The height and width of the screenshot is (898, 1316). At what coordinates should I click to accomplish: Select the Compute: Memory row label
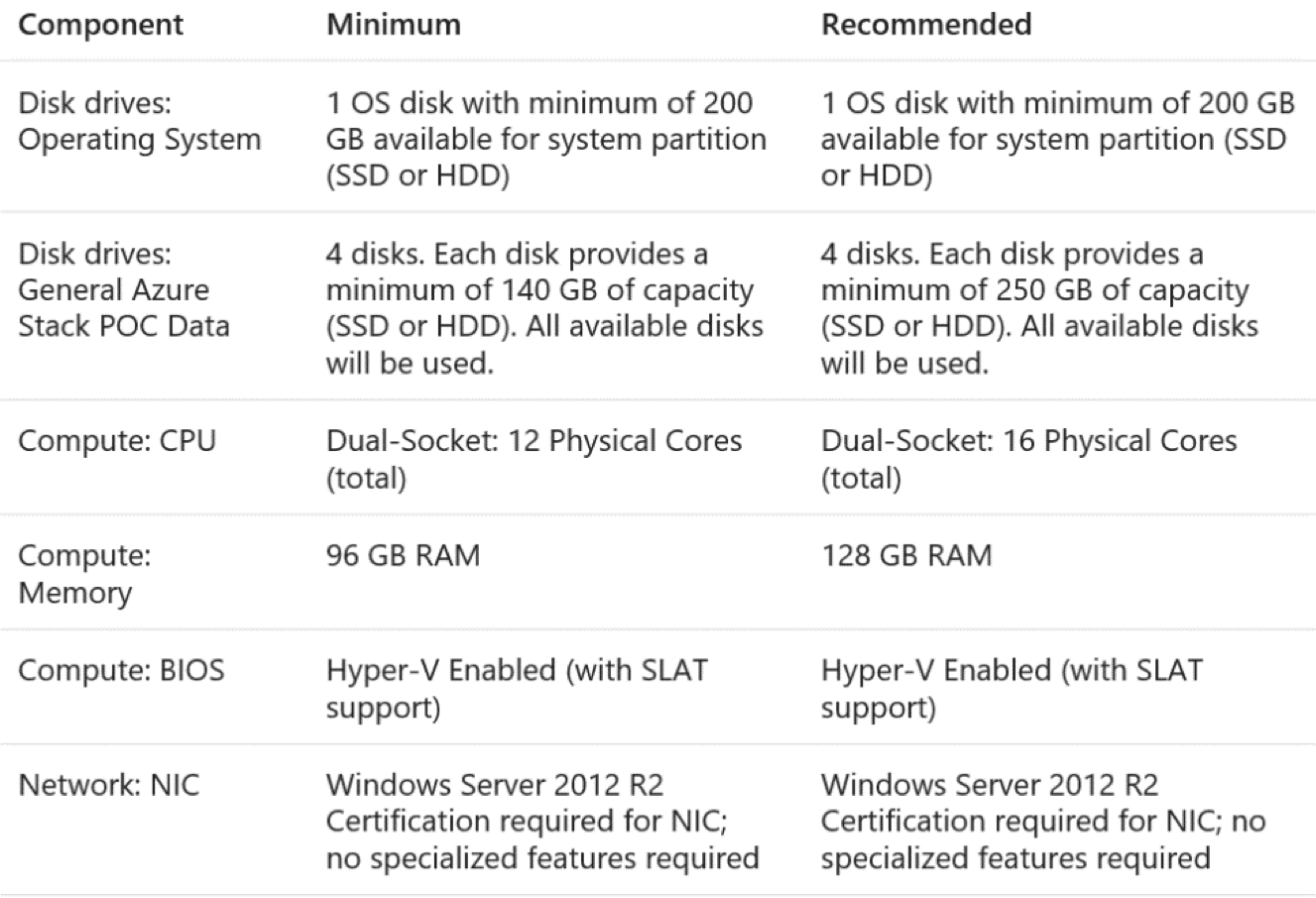84,573
